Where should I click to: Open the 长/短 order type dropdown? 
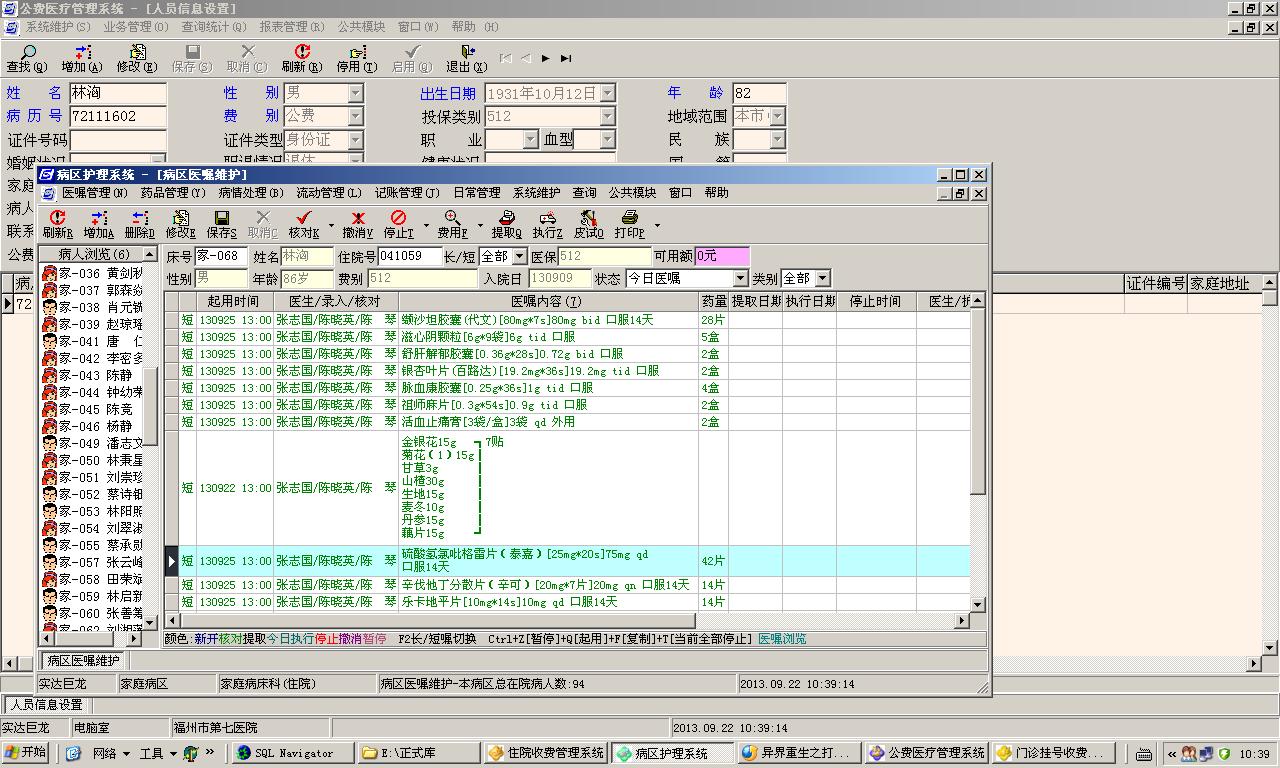(520, 257)
